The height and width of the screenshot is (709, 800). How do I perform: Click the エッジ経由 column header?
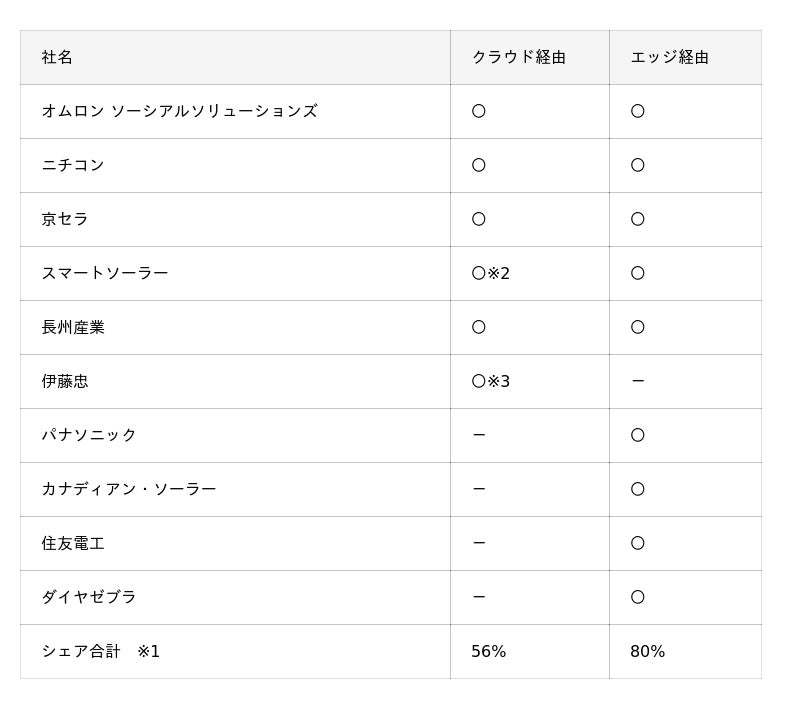point(669,58)
